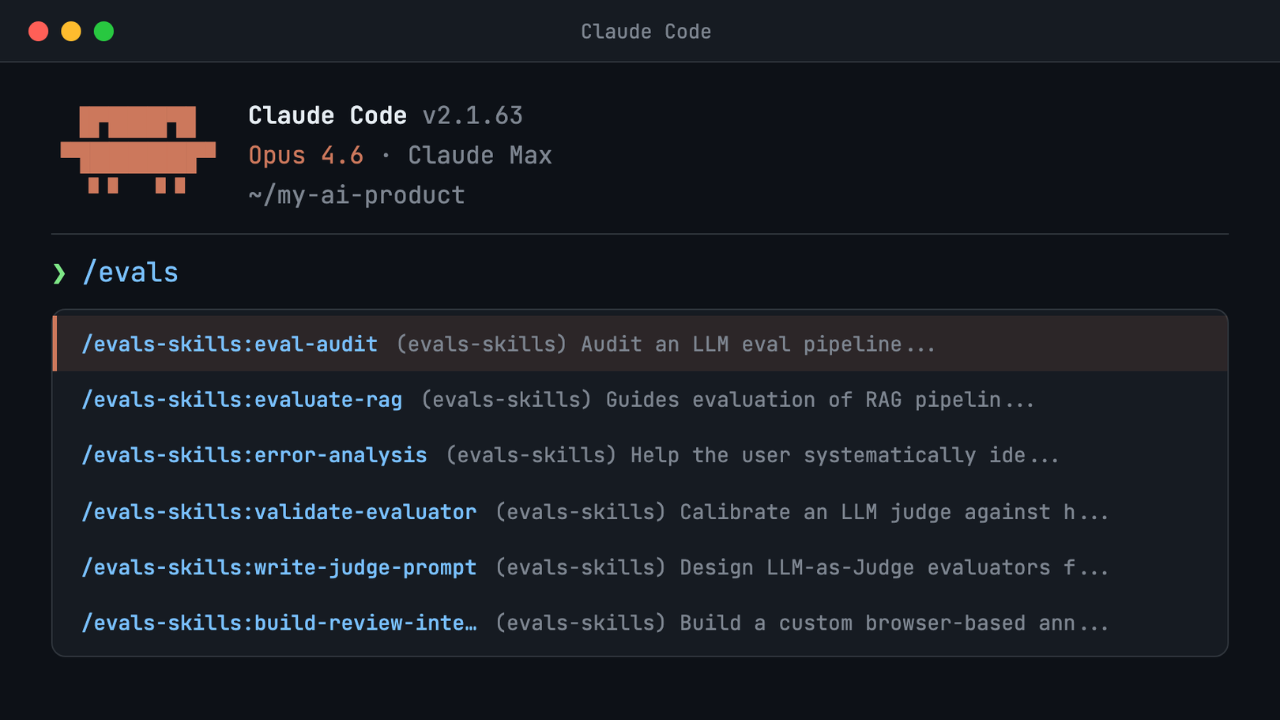Screen dimensions: 1280x720
Task: Click the yellow minimize window button
Action: coord(71,31)
